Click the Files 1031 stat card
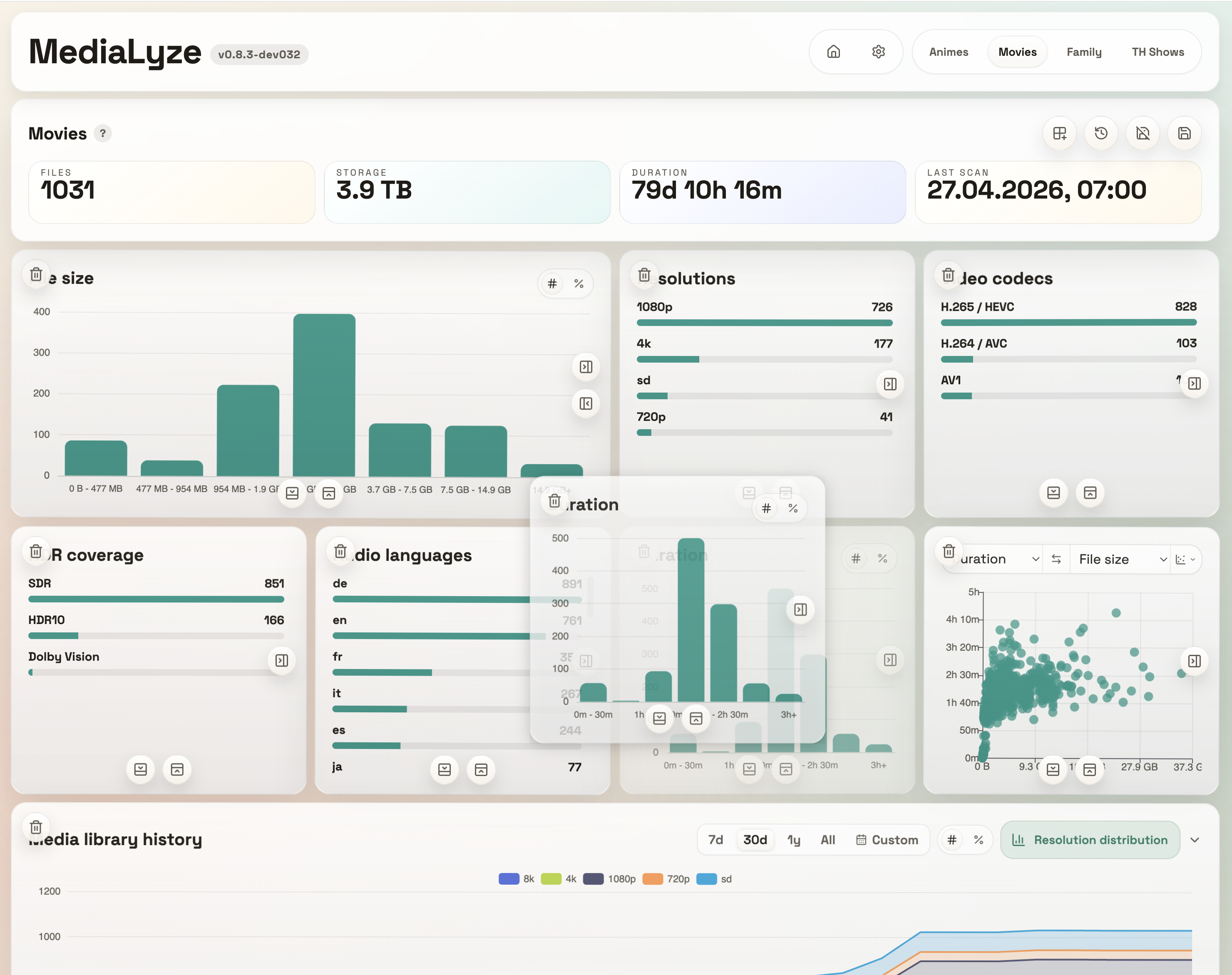 (172, 192)
